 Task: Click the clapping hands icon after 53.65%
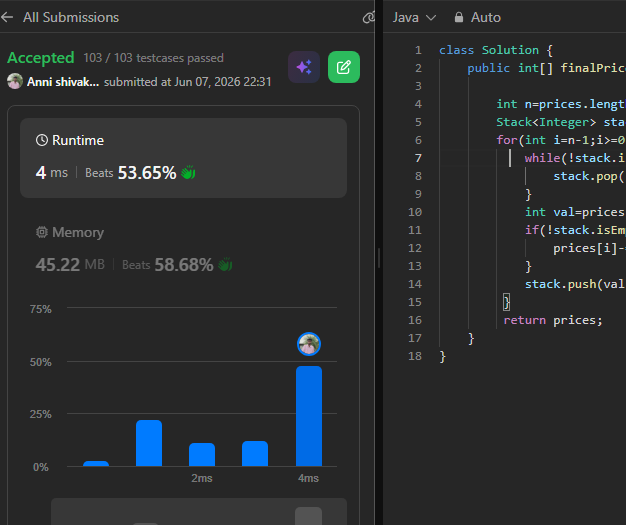click(188, 173)
